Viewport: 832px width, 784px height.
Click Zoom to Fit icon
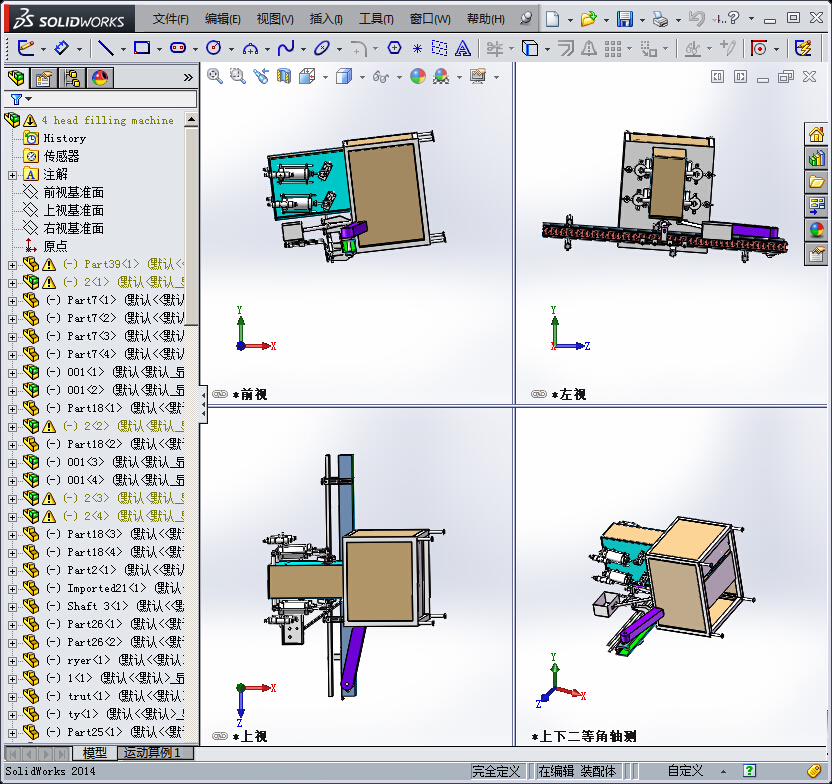click(214, 76)
